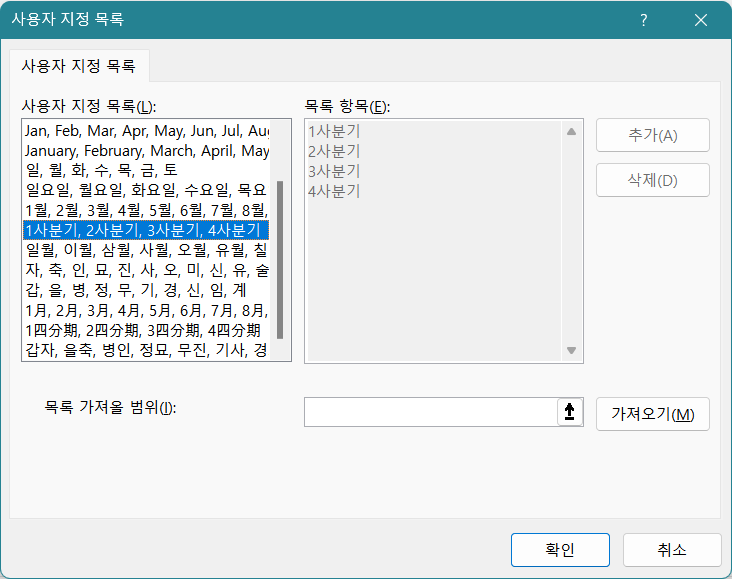Click the 삭제(D) button

[x=653, y=180]
